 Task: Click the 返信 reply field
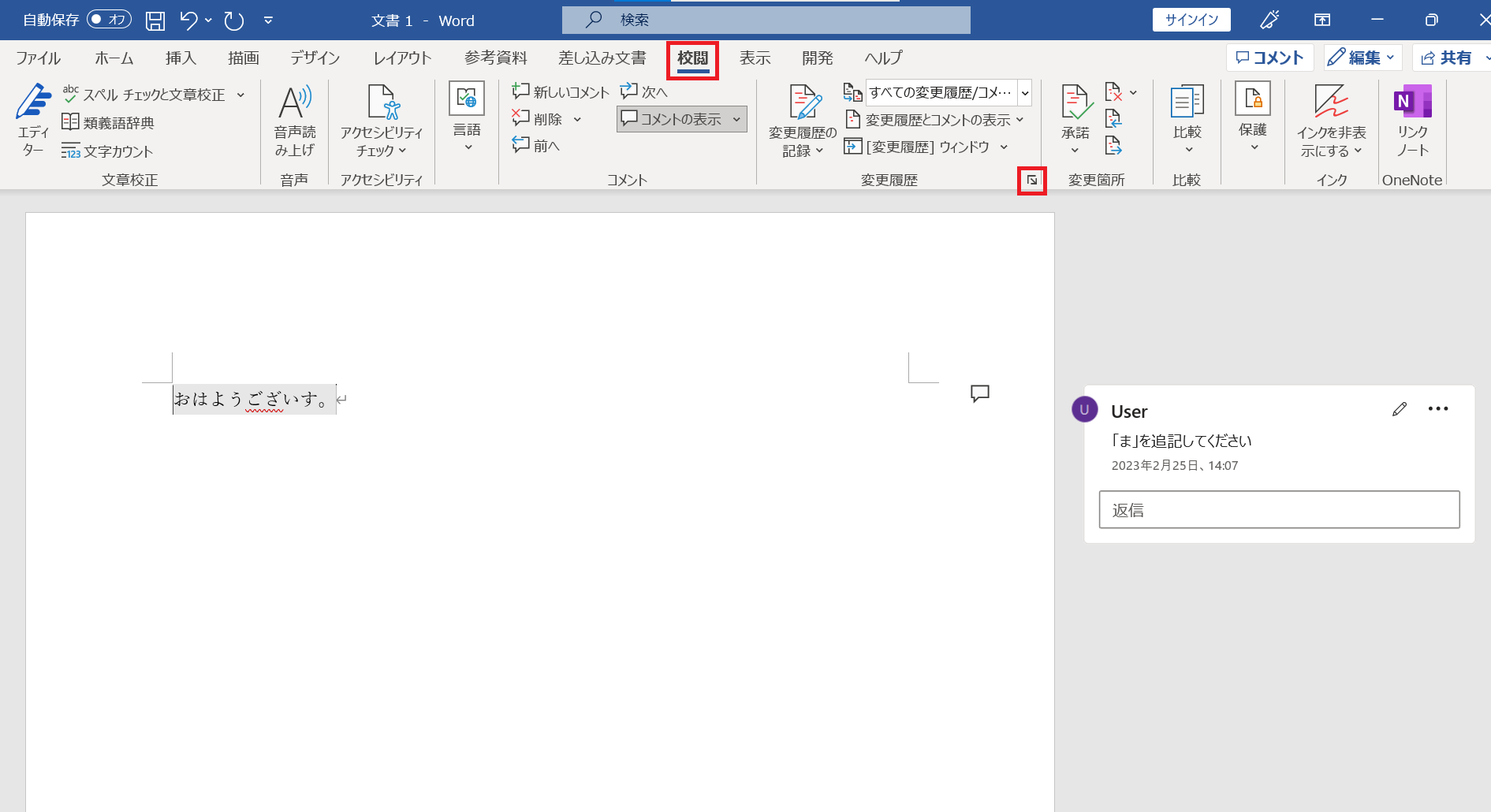1279,510
